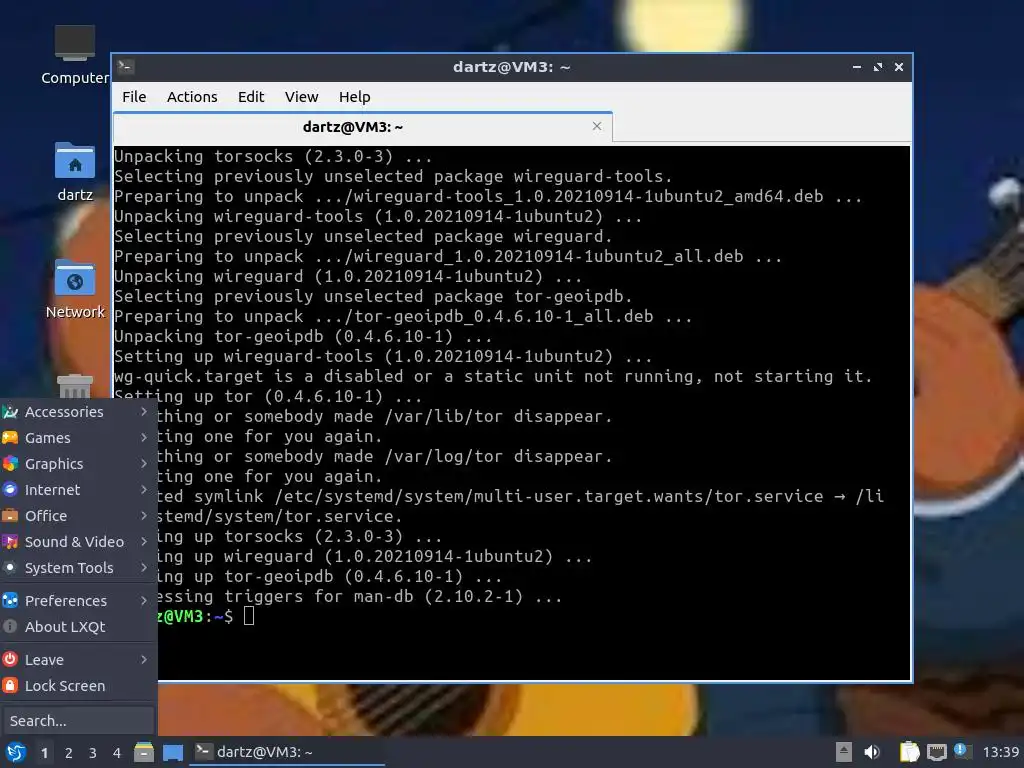Click the System Tools category icon
The width and height of the screenshot is (1024, 768).
[10, 568]
